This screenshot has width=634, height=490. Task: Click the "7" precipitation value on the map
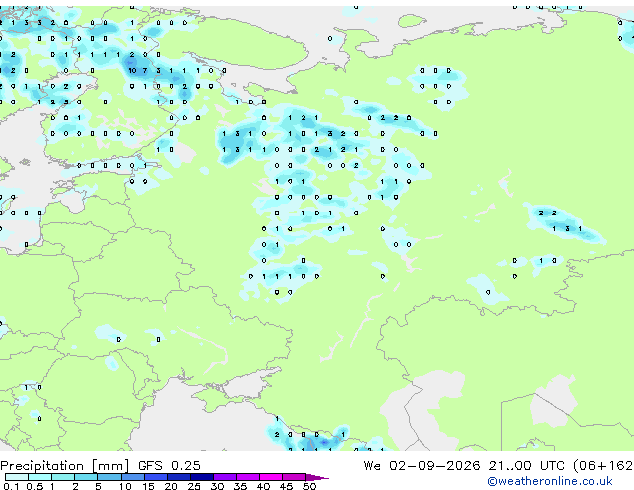(145, 70)
